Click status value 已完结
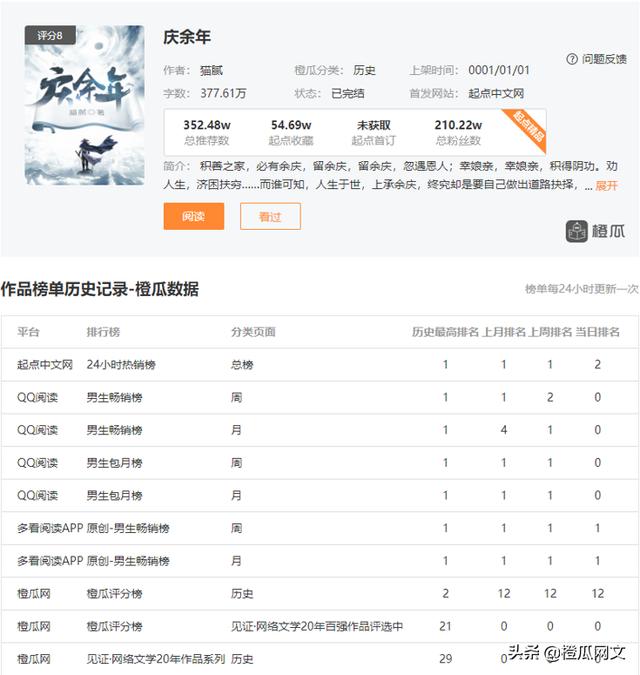 (348, 93)
